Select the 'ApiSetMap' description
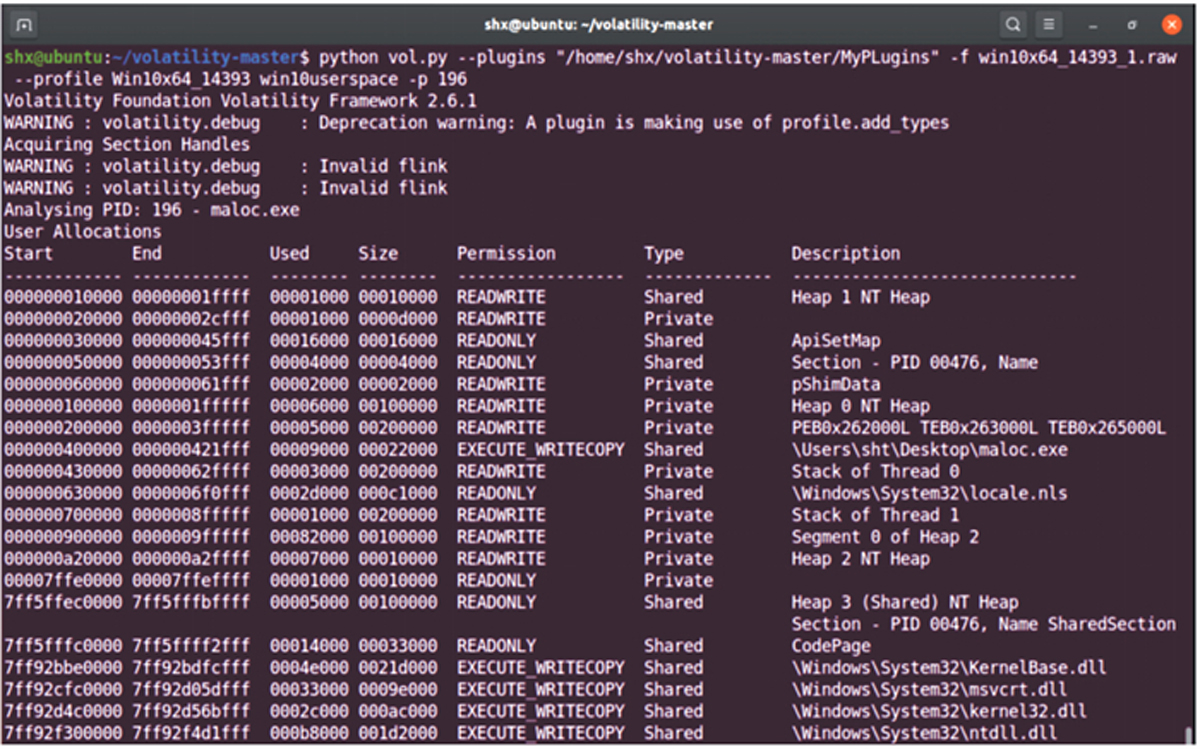The height and width of the screenshot is (749, 1200). (836, 341)
